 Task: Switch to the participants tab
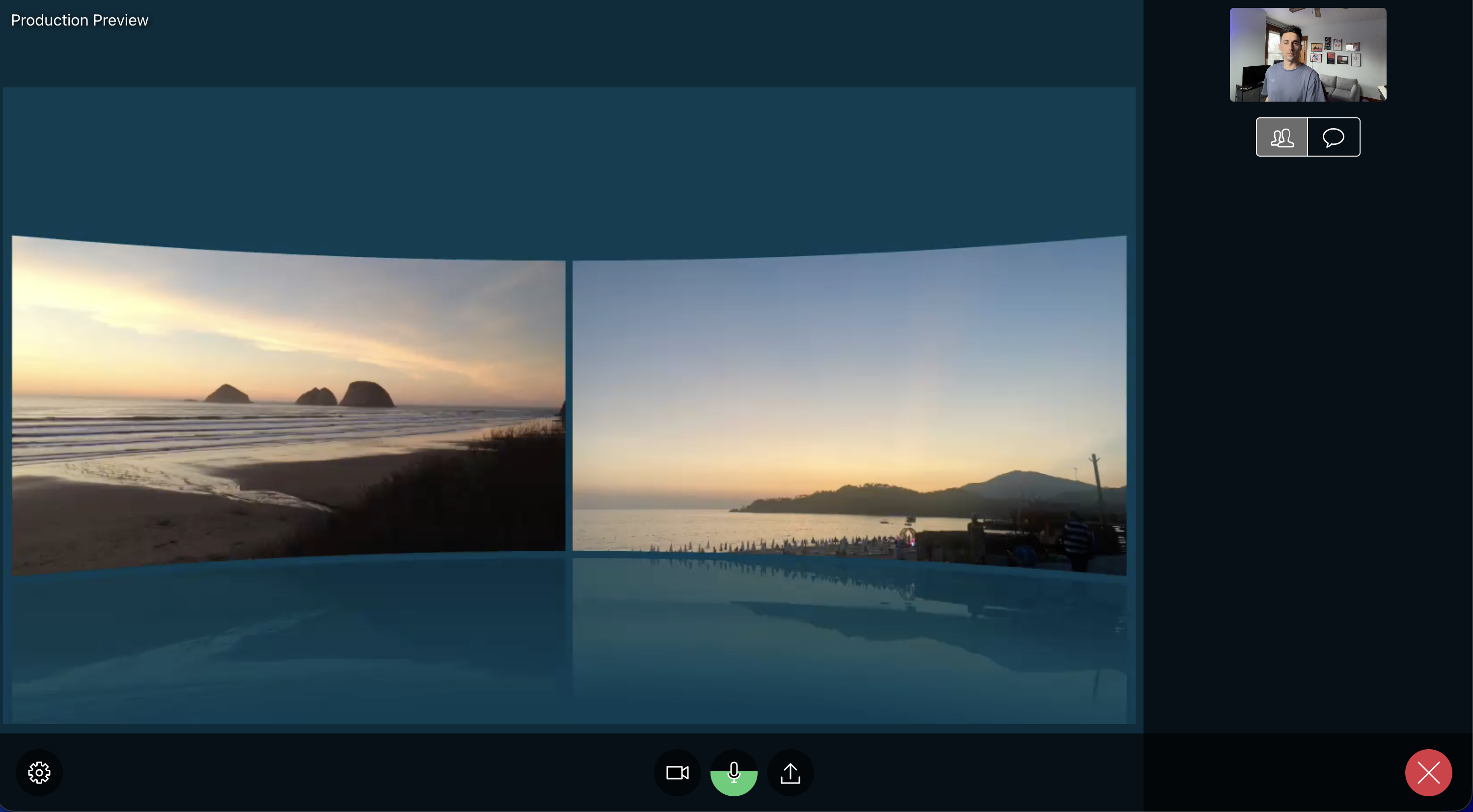point(1282,137)
